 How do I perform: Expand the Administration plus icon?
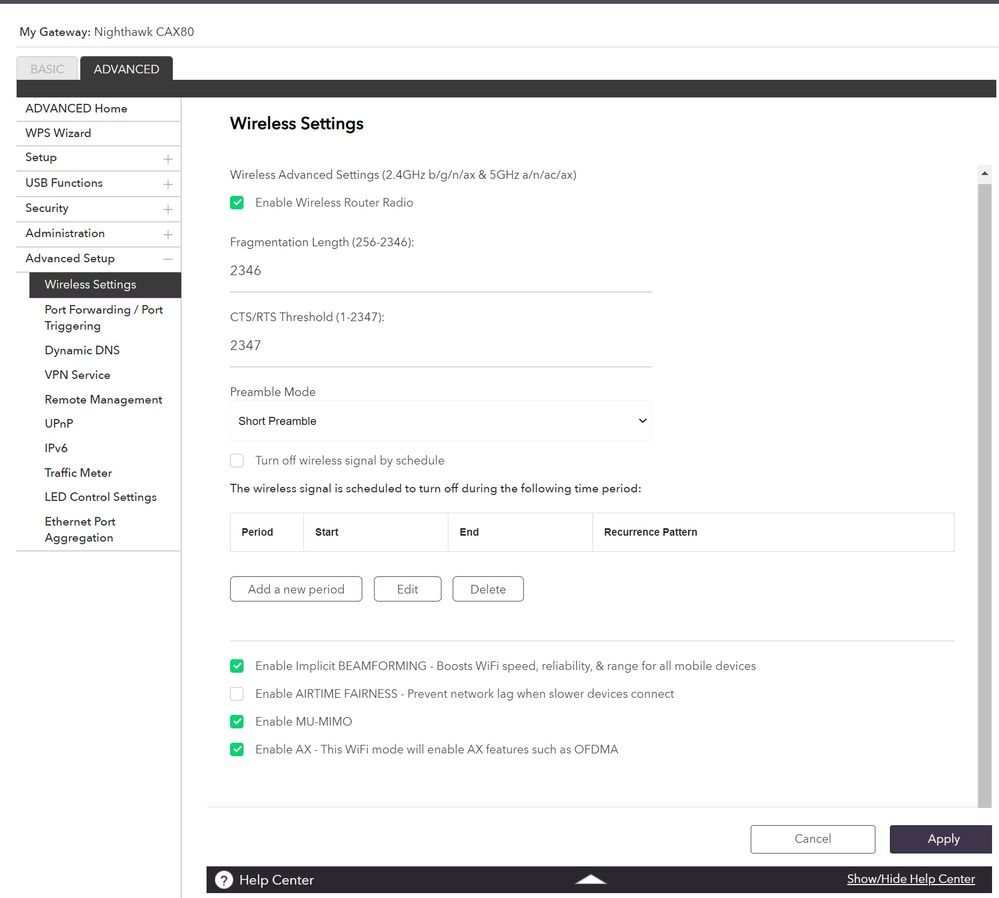point(168,235)
